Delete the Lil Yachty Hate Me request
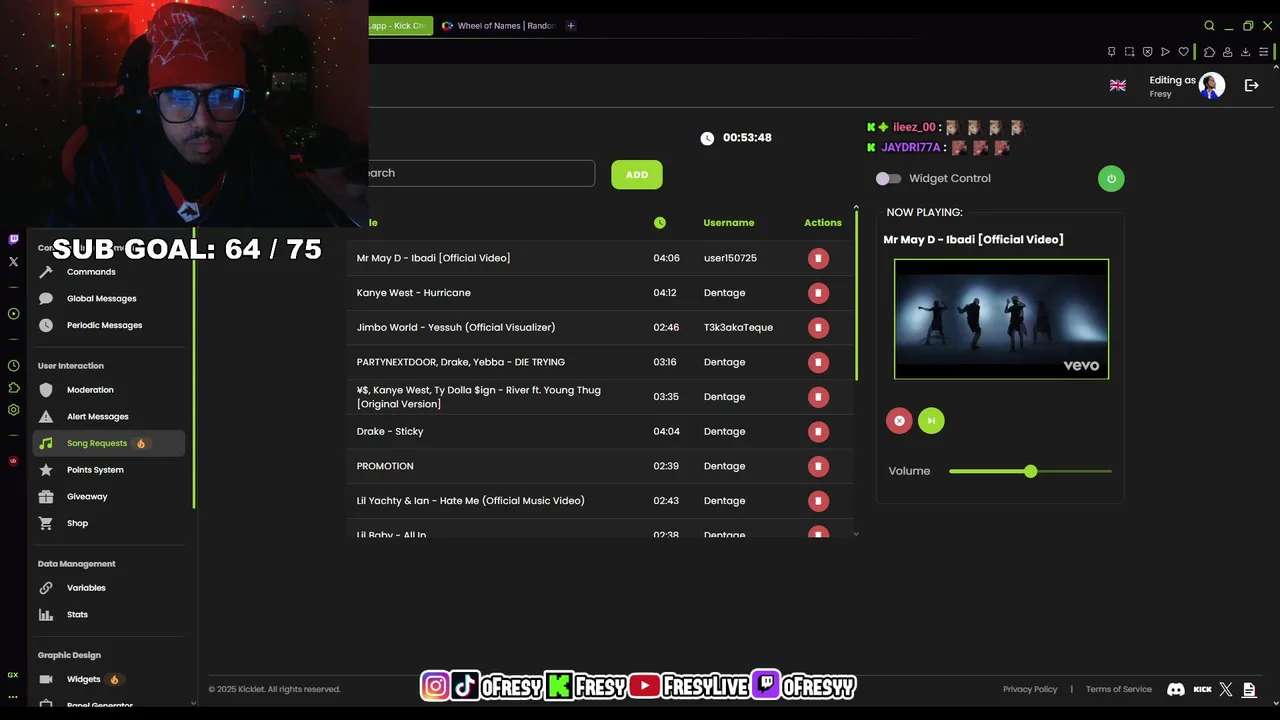The height and width of the screenshot is (720, 1280). click(818, 501)
